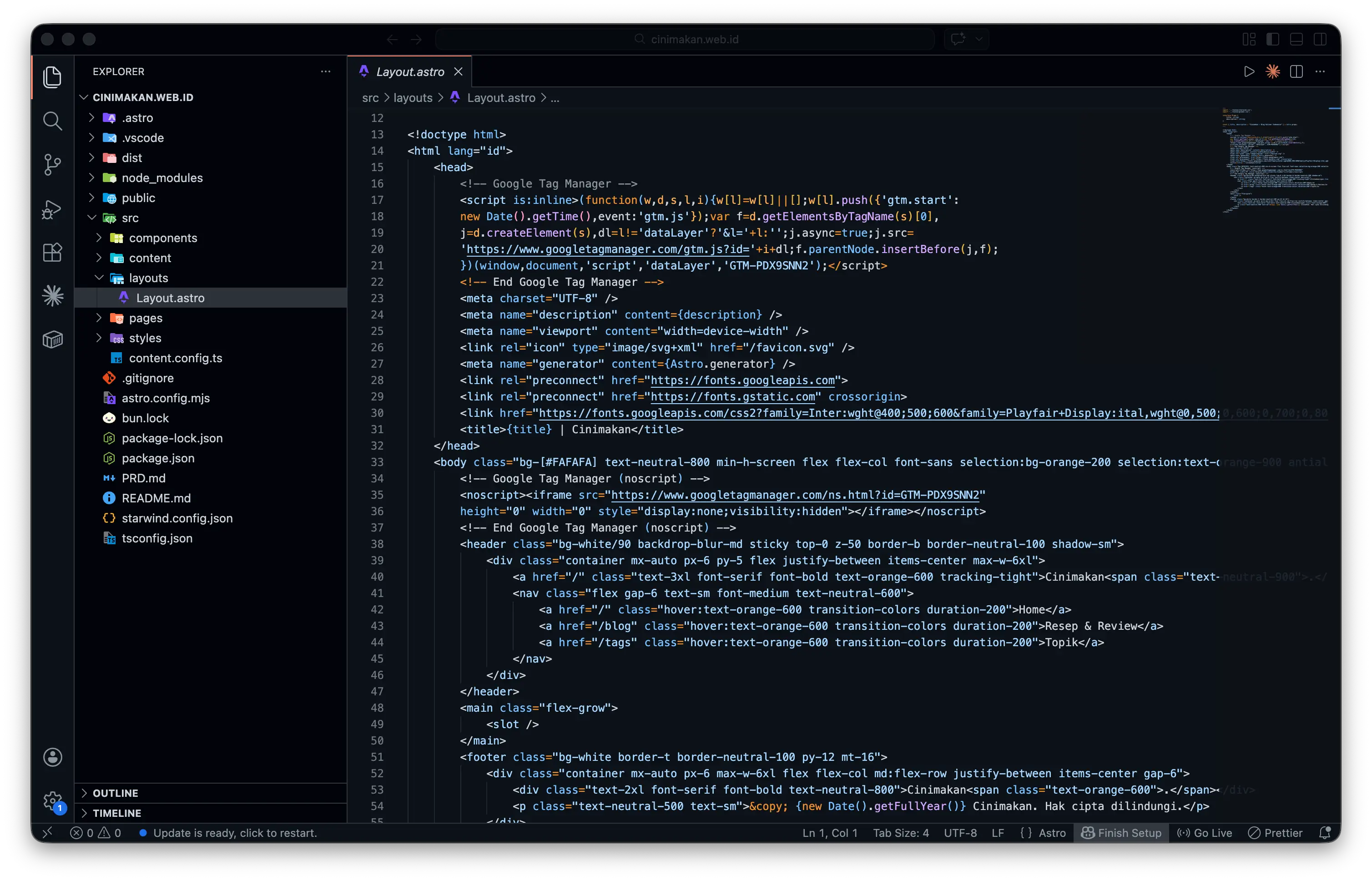This screenshot has height=881, width=1372.
Task: Split the editor to the right
Action: point(1296,71)
